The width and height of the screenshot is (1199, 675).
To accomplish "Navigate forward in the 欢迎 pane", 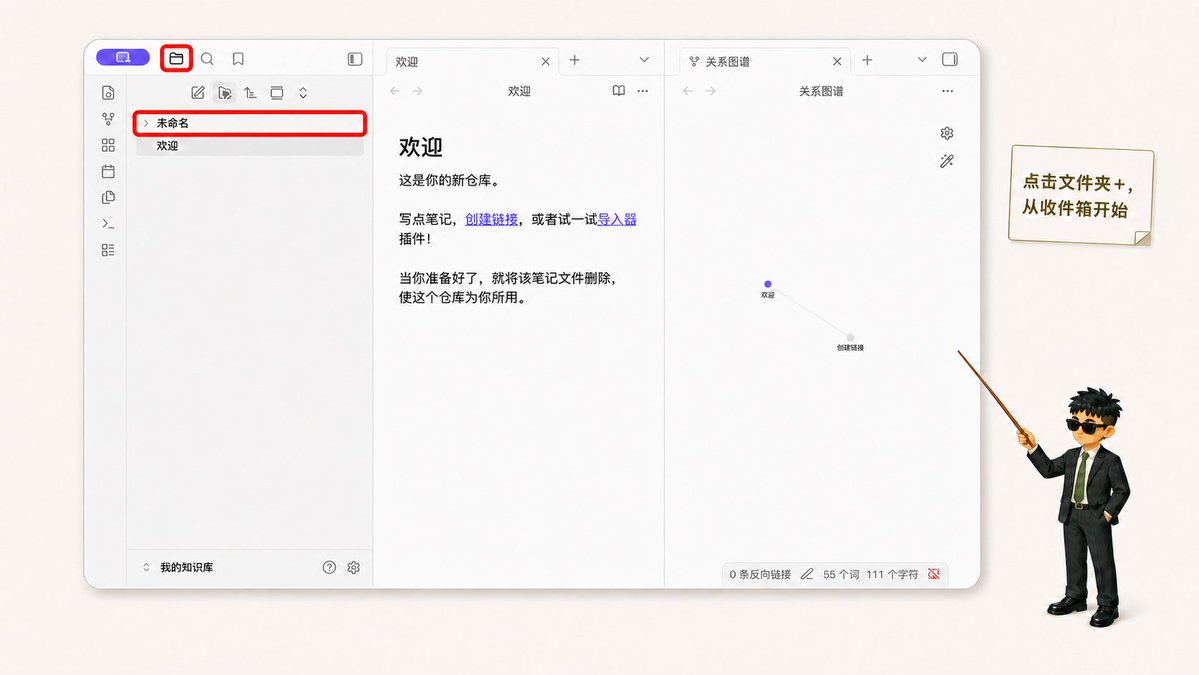I will click(418, 91).
